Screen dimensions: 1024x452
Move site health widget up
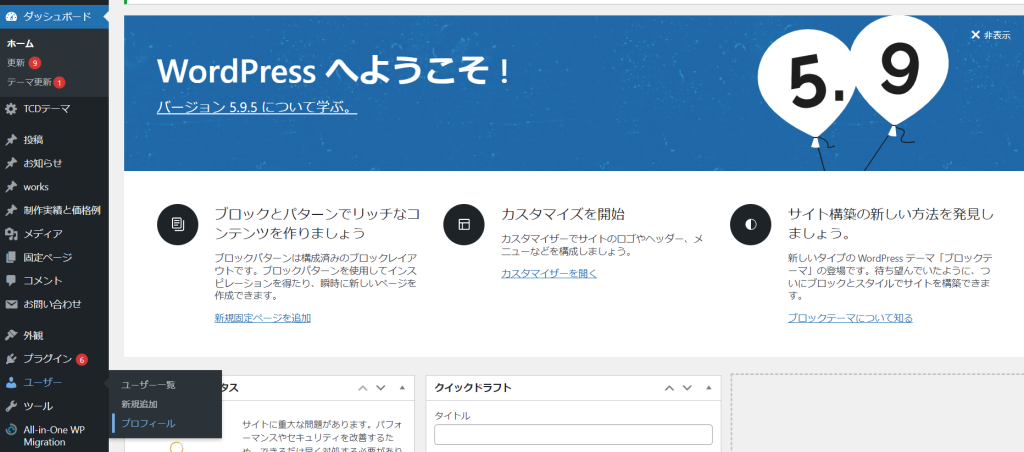click(363, 388)
